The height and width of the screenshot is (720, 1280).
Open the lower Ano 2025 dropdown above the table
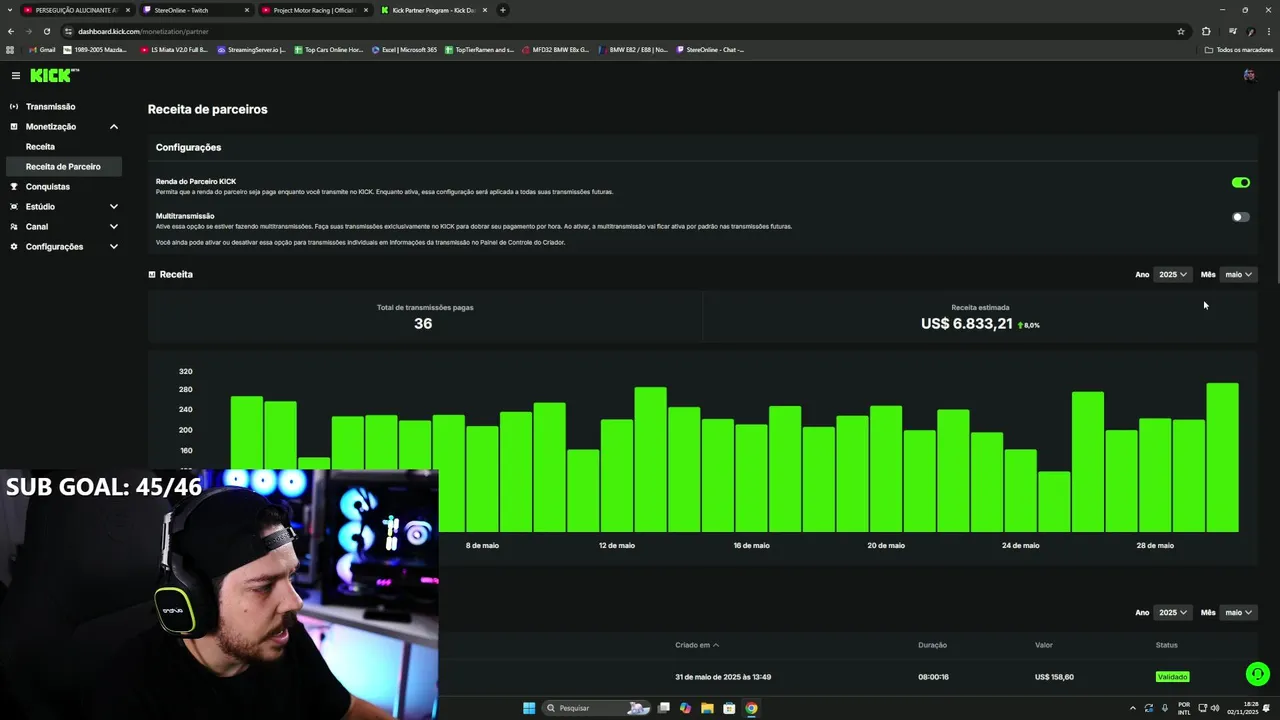coord(1172,612)
